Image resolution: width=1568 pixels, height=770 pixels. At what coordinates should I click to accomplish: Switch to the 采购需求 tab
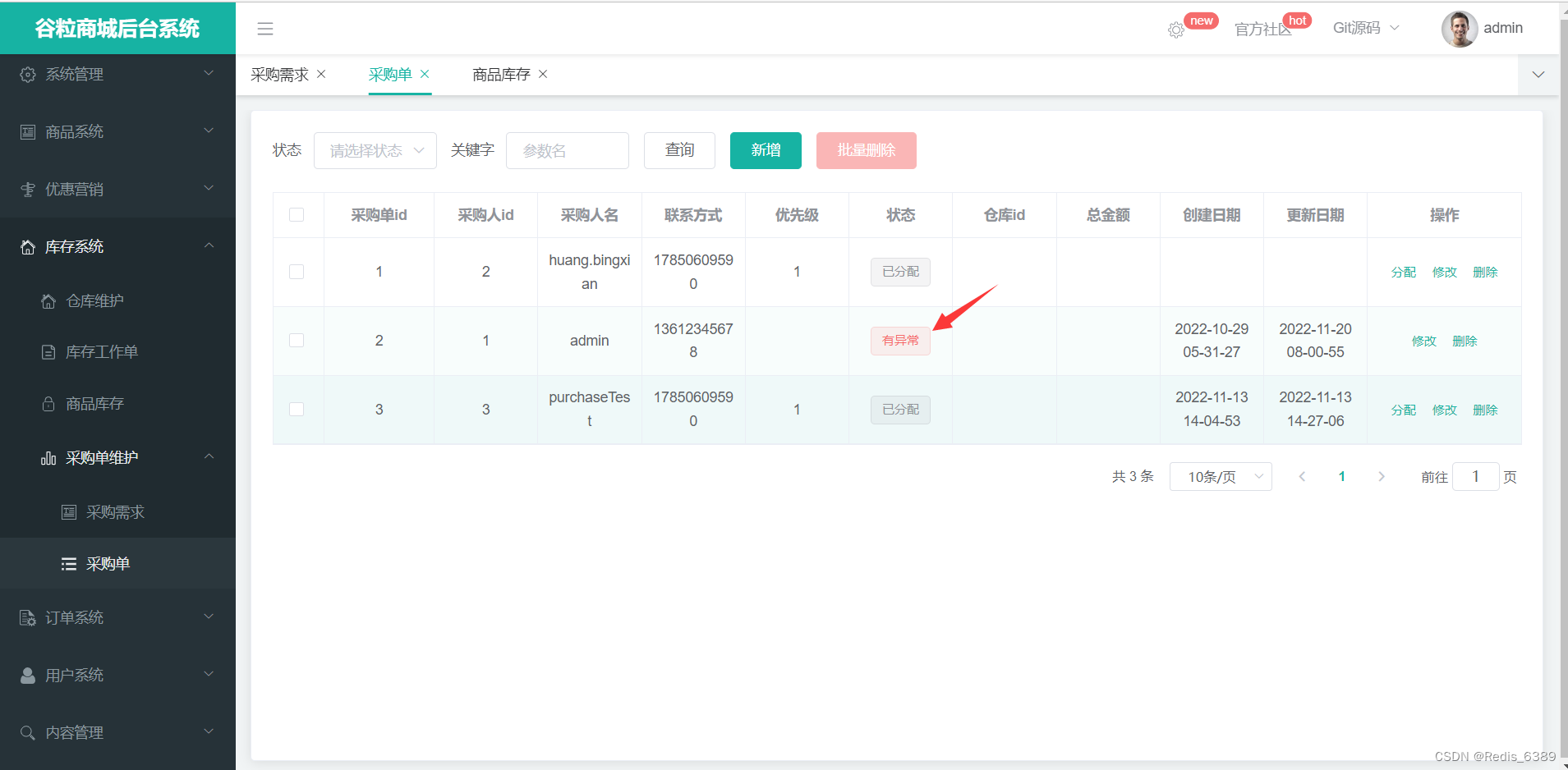point(280,75)
